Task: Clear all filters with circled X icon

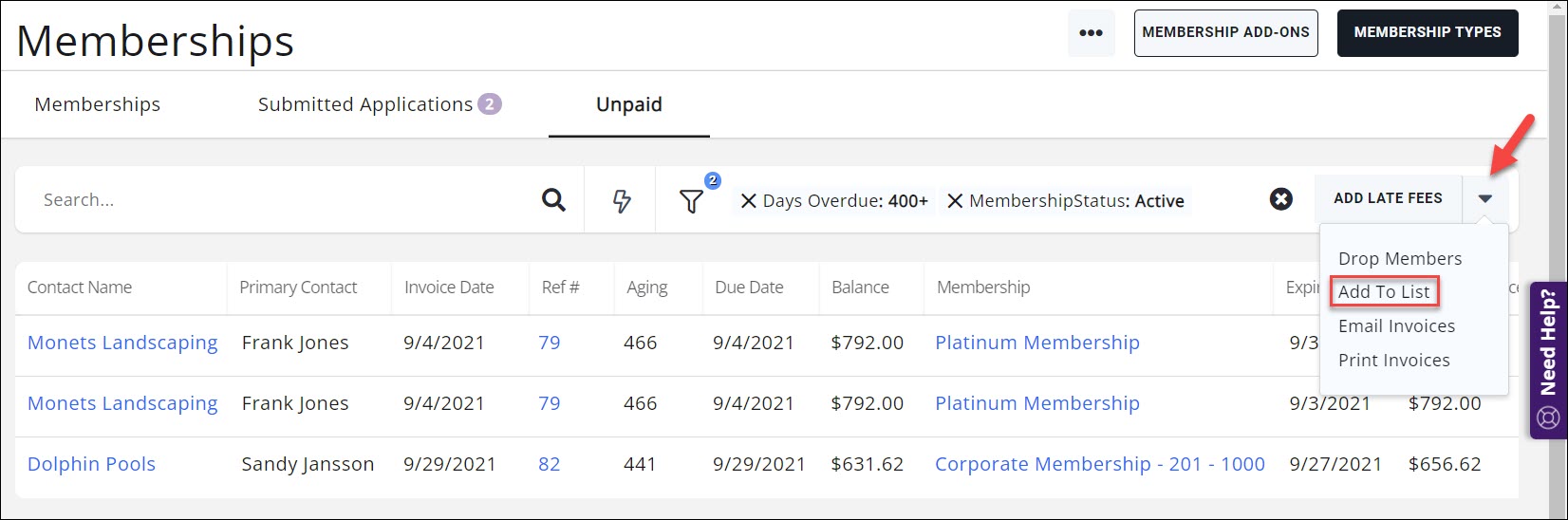Action: pyautogui.click(x=1281, y=199)
